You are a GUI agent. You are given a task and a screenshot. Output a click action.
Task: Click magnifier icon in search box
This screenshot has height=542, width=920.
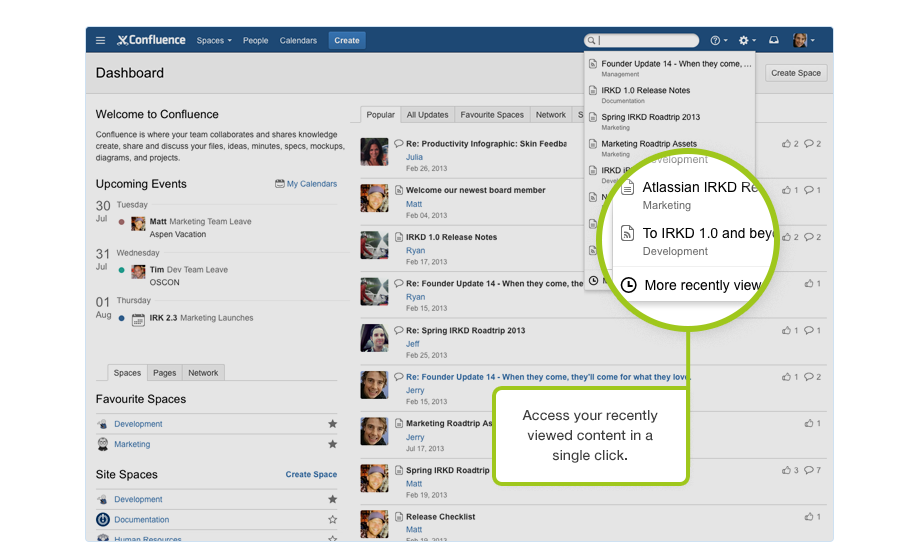[x=591, y=40]
